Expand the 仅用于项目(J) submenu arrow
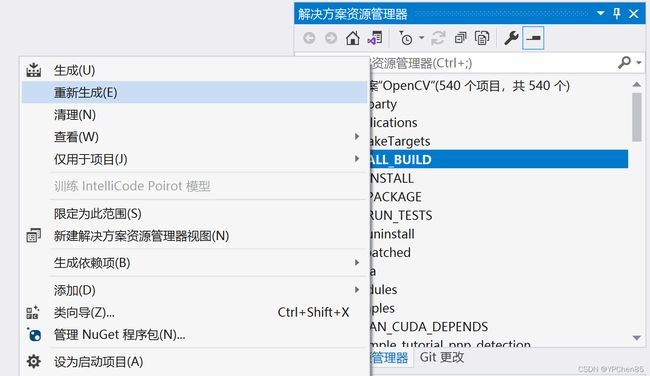Screen dimensions: 650x376 pos(357,159)
